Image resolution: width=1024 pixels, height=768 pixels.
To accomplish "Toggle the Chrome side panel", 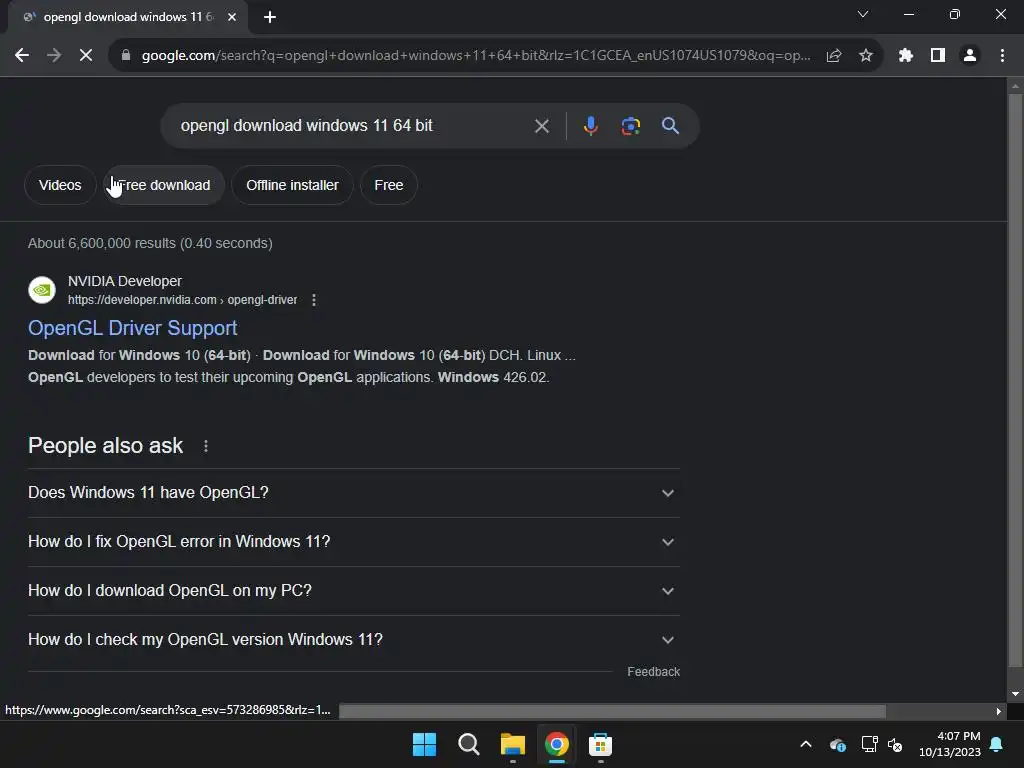I will [x=938, y=56].
